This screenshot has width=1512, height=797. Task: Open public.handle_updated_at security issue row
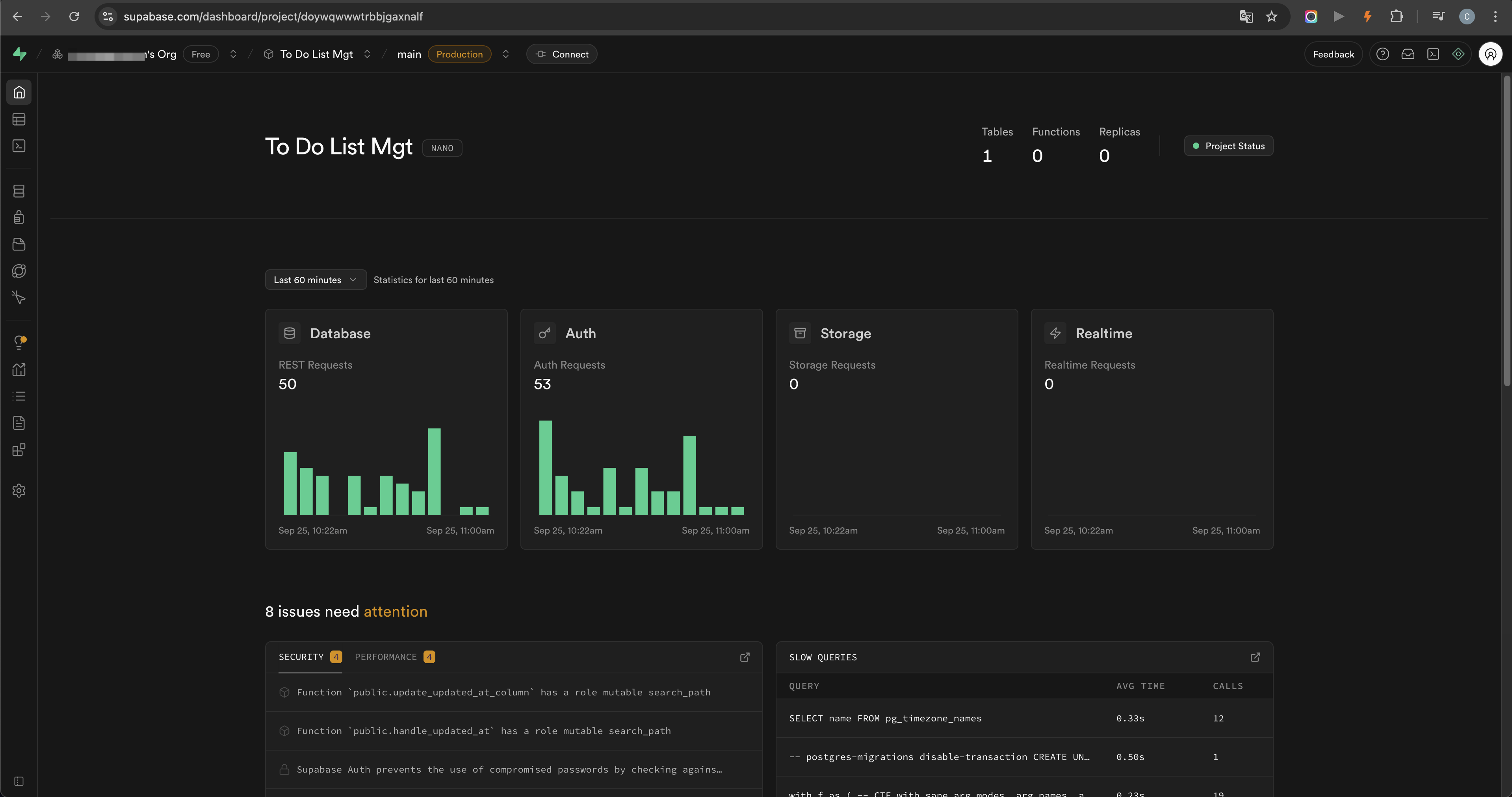(514, 731)
